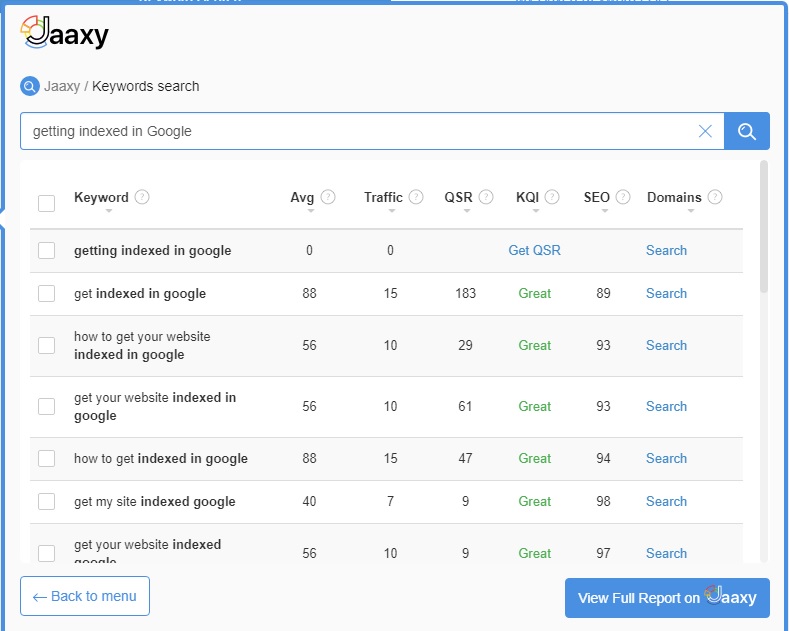Image resolution: width=789 pixels, height=631 pixels.
Task: Sort by the Domains column arrow
Action: [691, 211]
